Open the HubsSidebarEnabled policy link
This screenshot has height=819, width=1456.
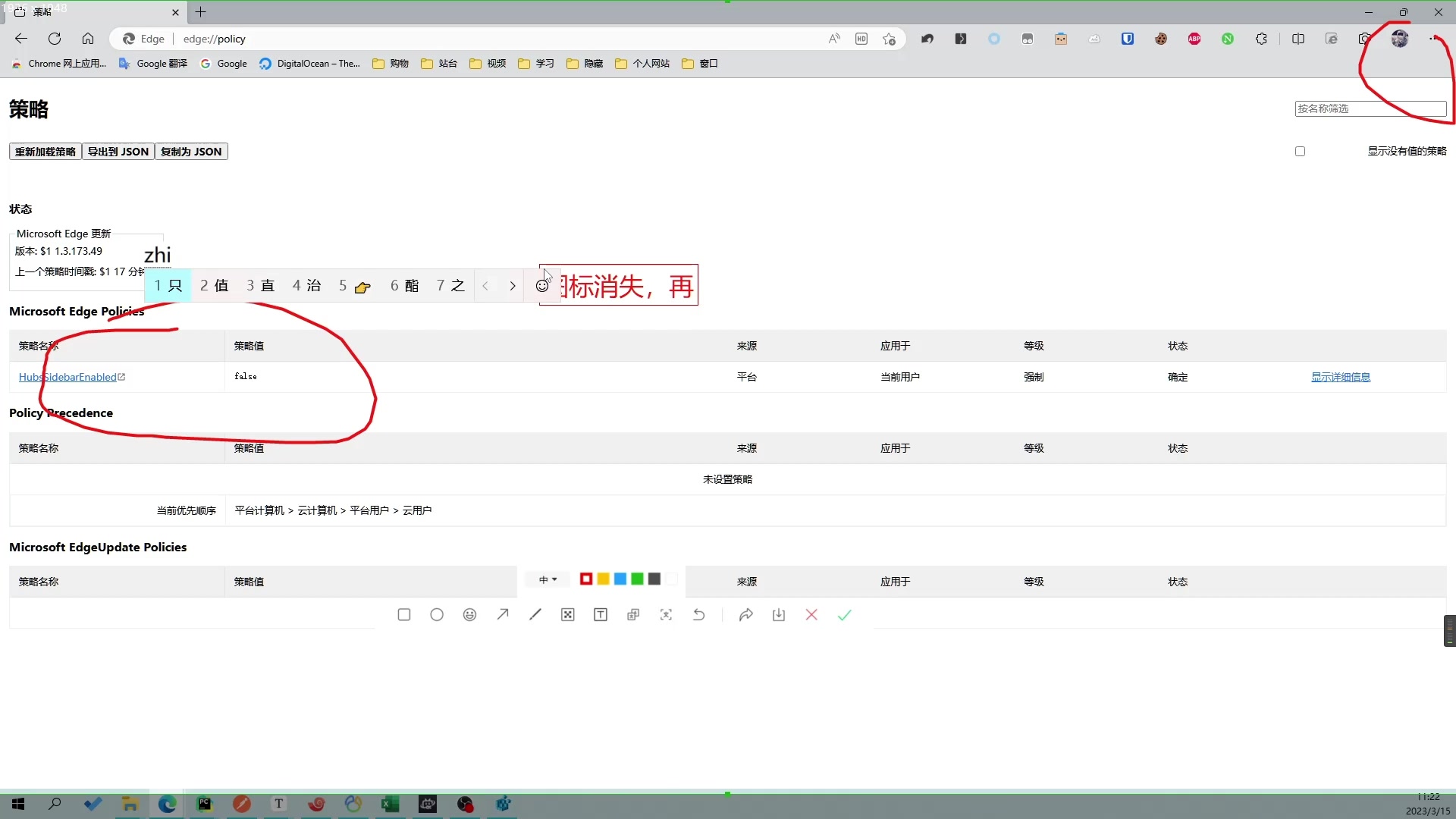pos(72,377)
